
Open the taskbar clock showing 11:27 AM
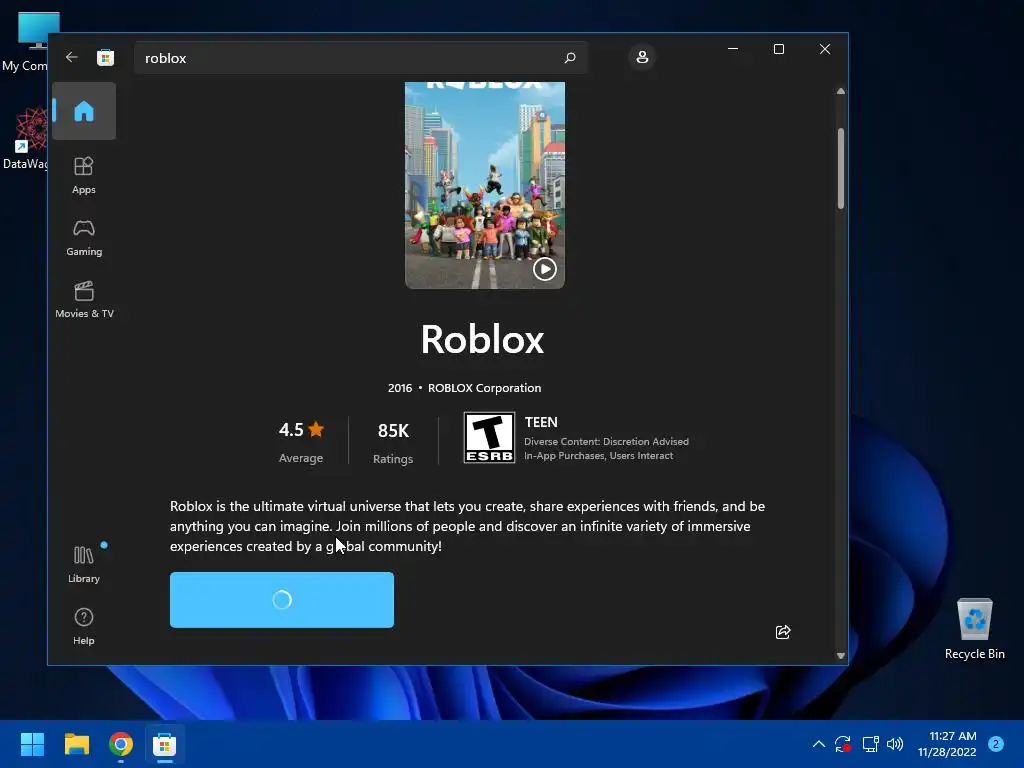[x=947, y=744]
